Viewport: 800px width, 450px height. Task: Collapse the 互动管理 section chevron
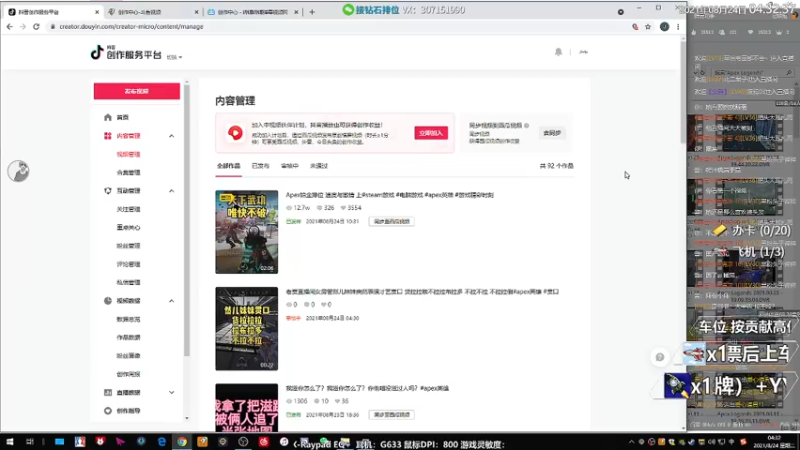pyautogui.click(x=171, y=191)
